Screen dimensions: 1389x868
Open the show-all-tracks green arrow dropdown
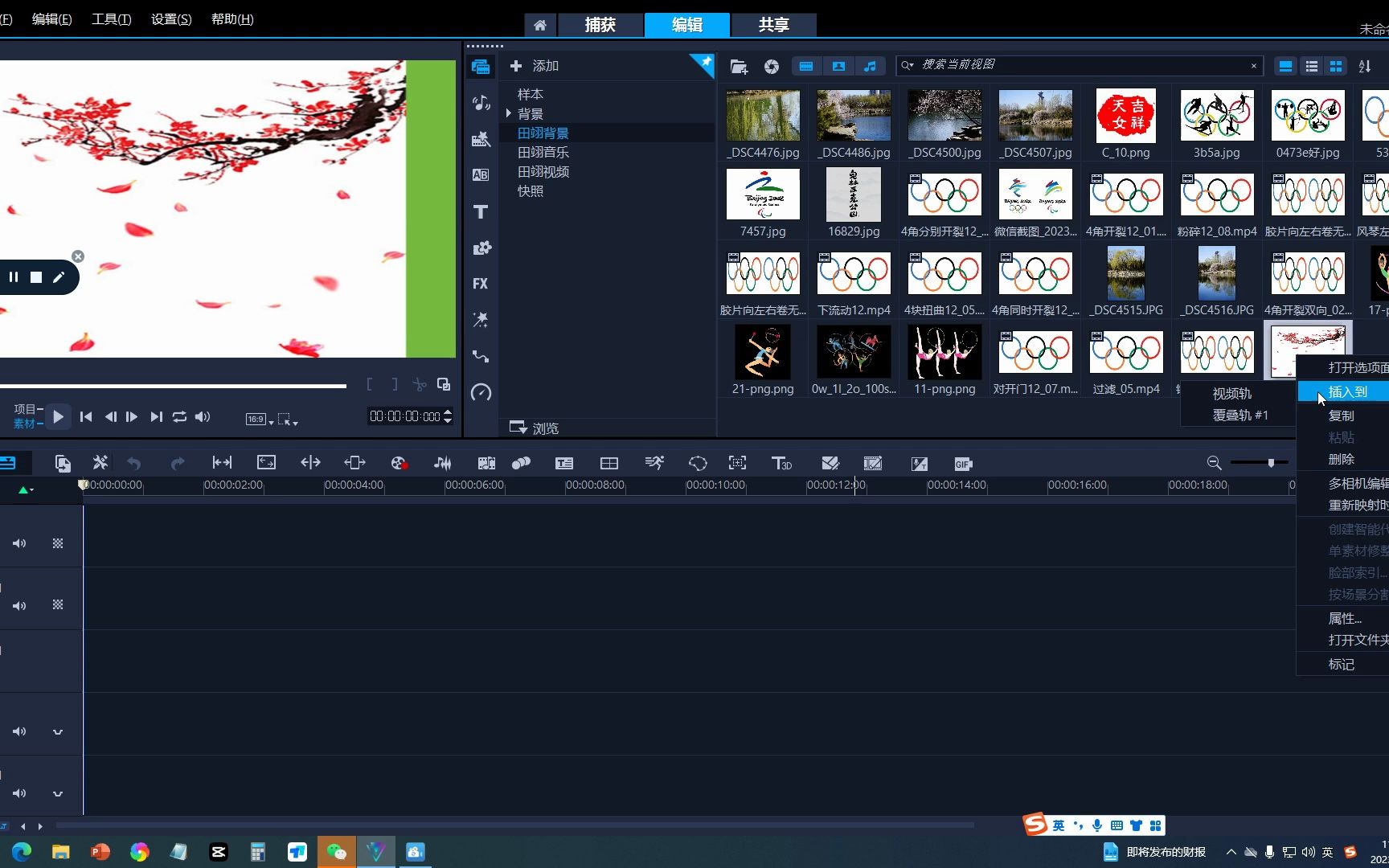(26, 489)
